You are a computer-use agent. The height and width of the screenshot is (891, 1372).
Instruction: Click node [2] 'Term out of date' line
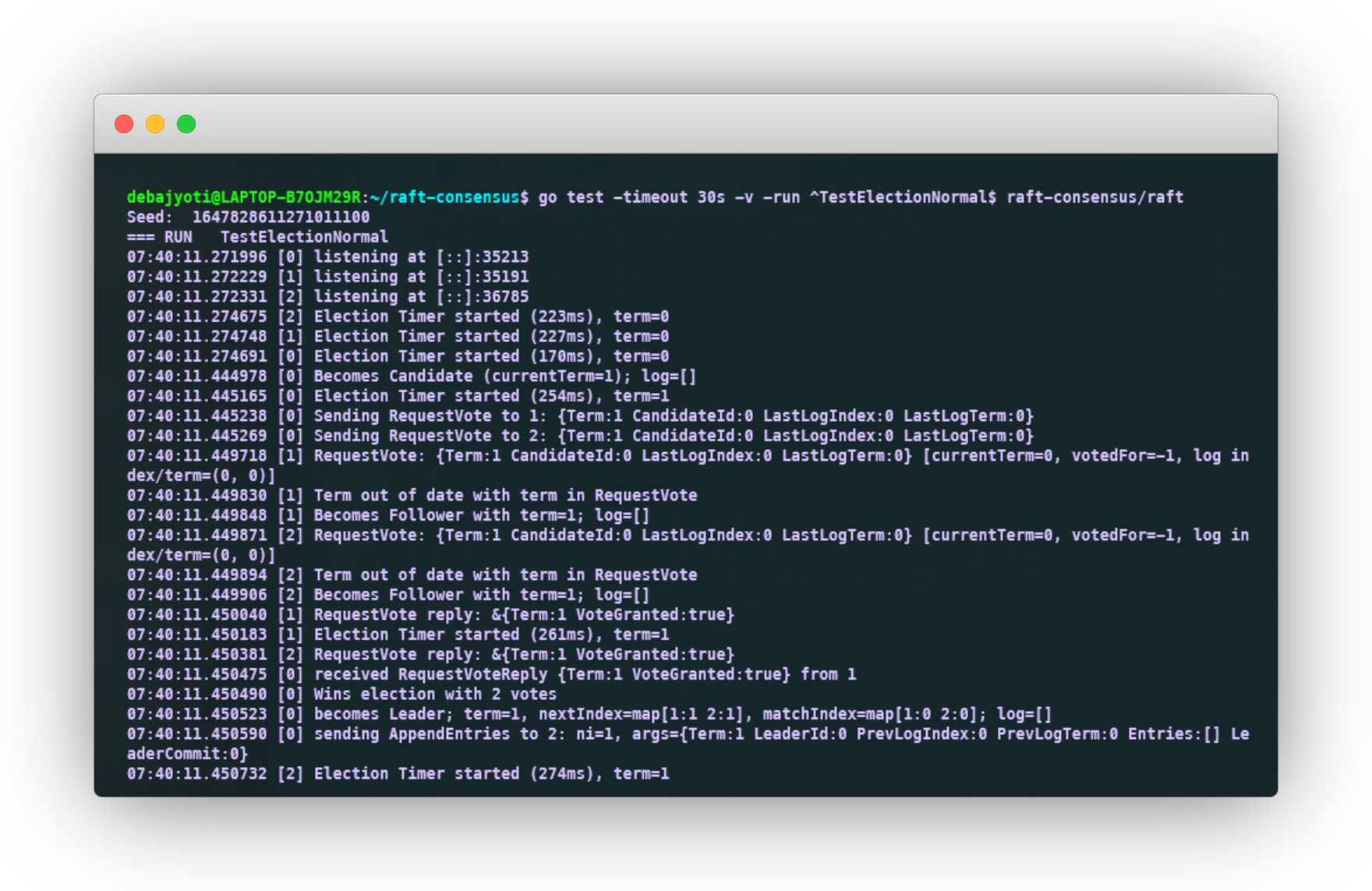412,575
